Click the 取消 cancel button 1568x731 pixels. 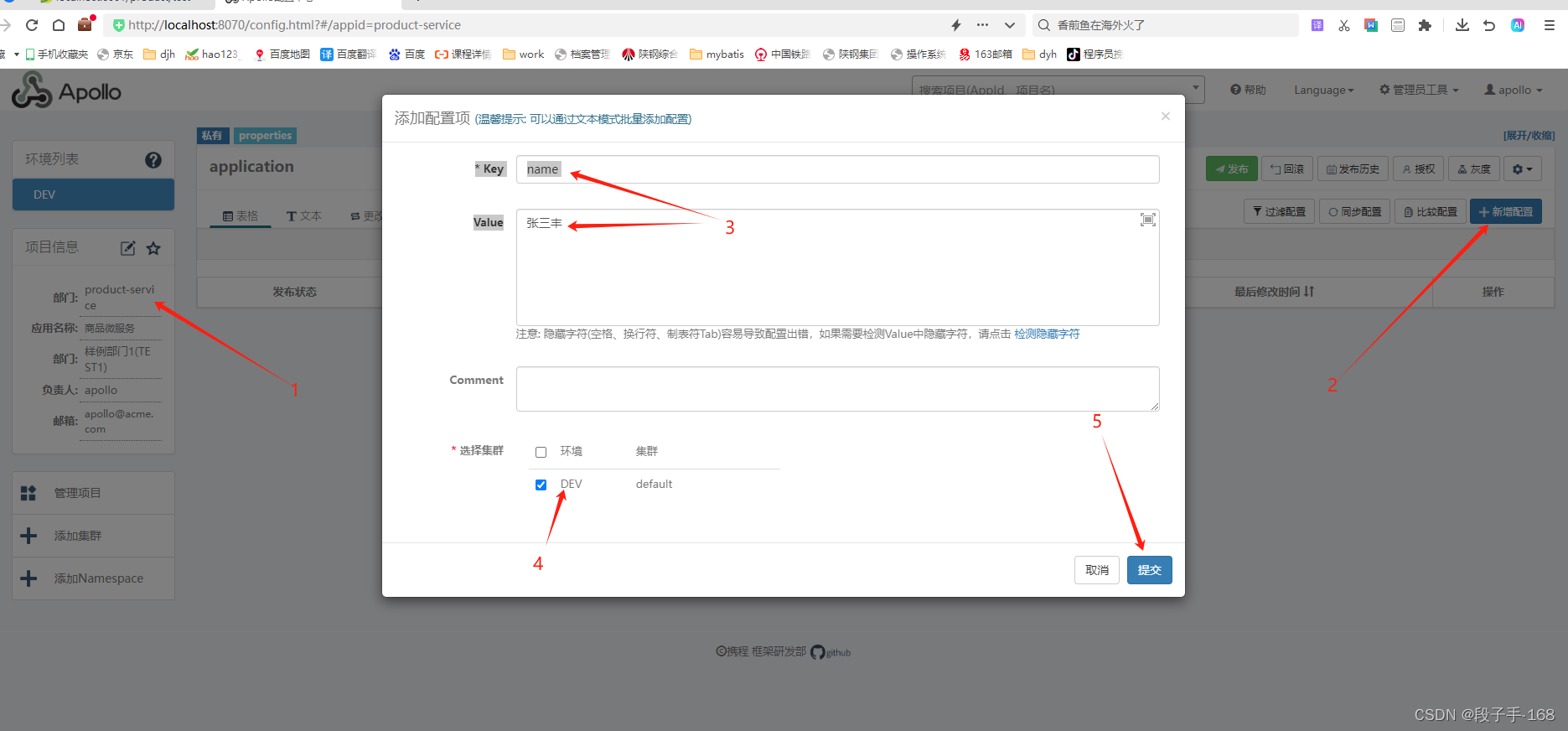1097,570
